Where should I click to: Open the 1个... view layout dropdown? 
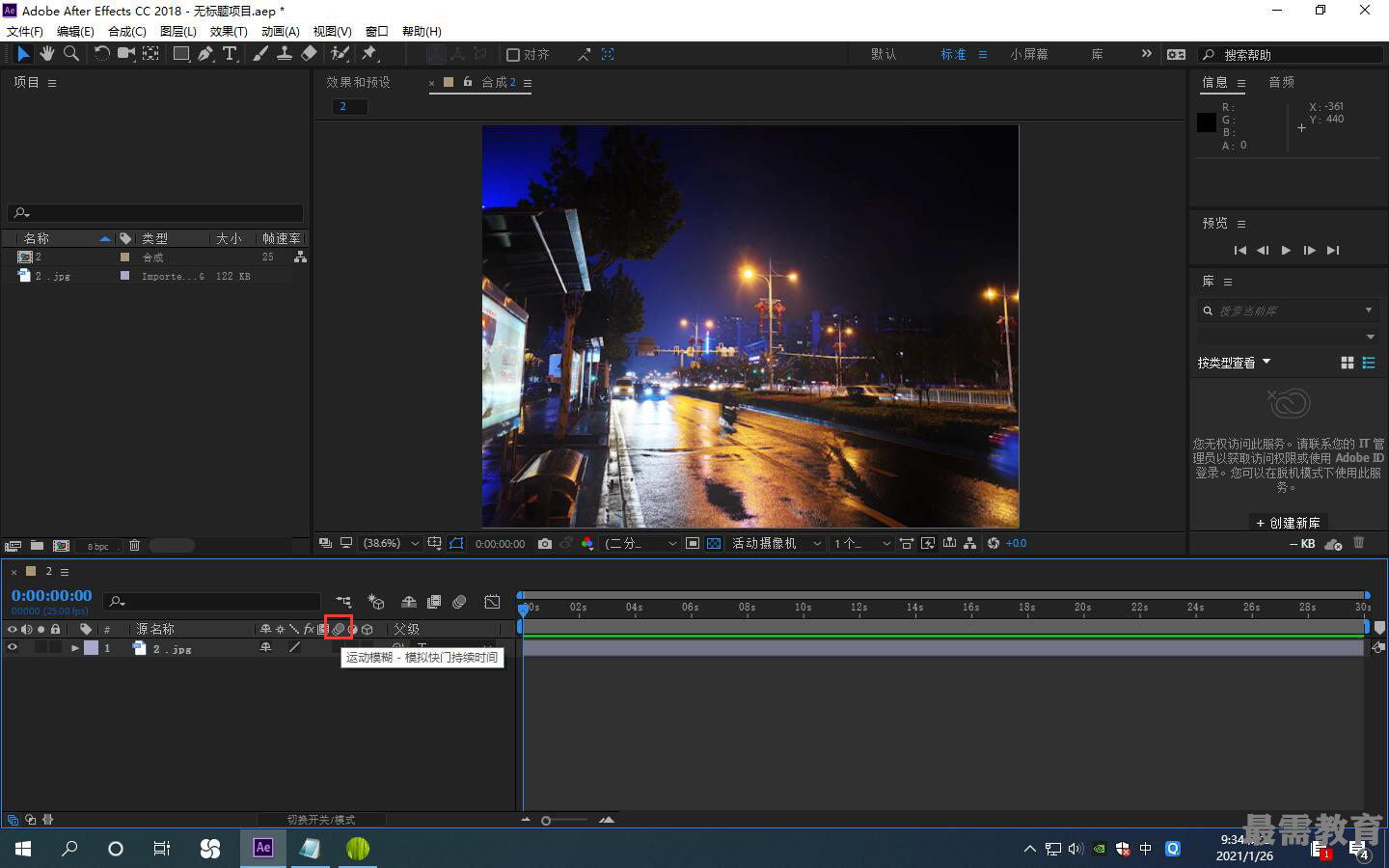point(861,544)
